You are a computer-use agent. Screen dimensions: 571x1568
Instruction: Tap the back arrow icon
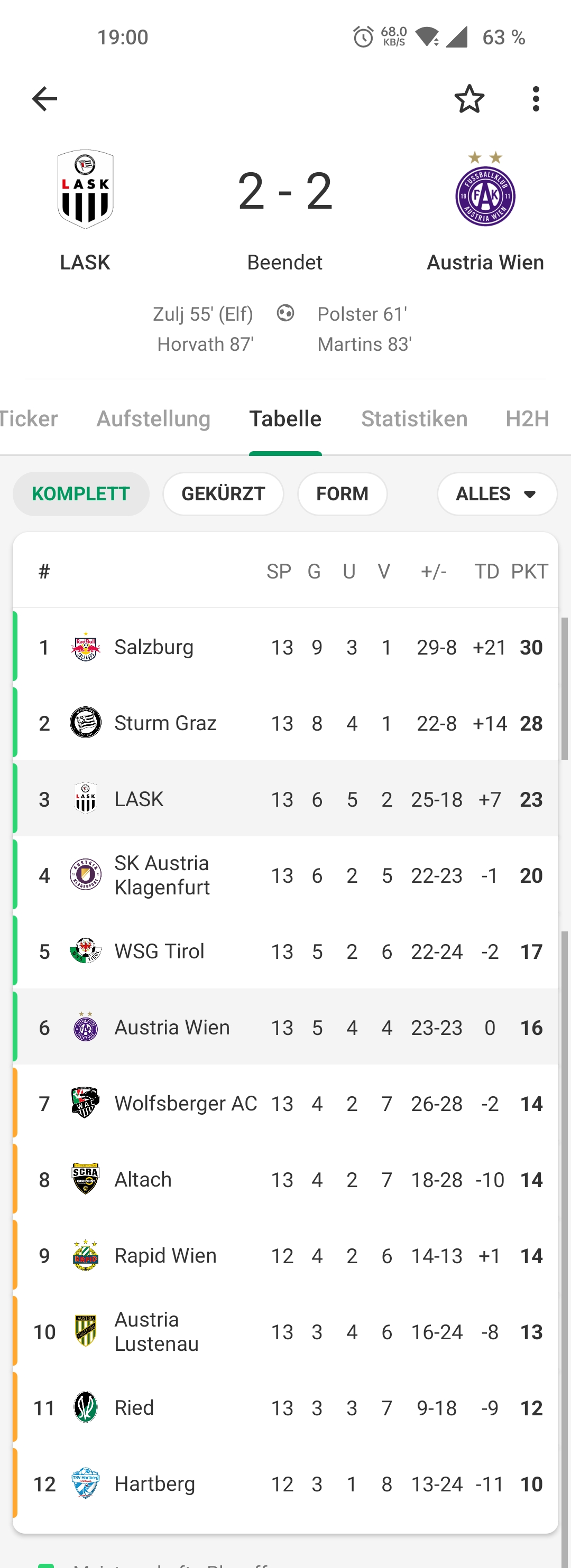coord(44,99)
